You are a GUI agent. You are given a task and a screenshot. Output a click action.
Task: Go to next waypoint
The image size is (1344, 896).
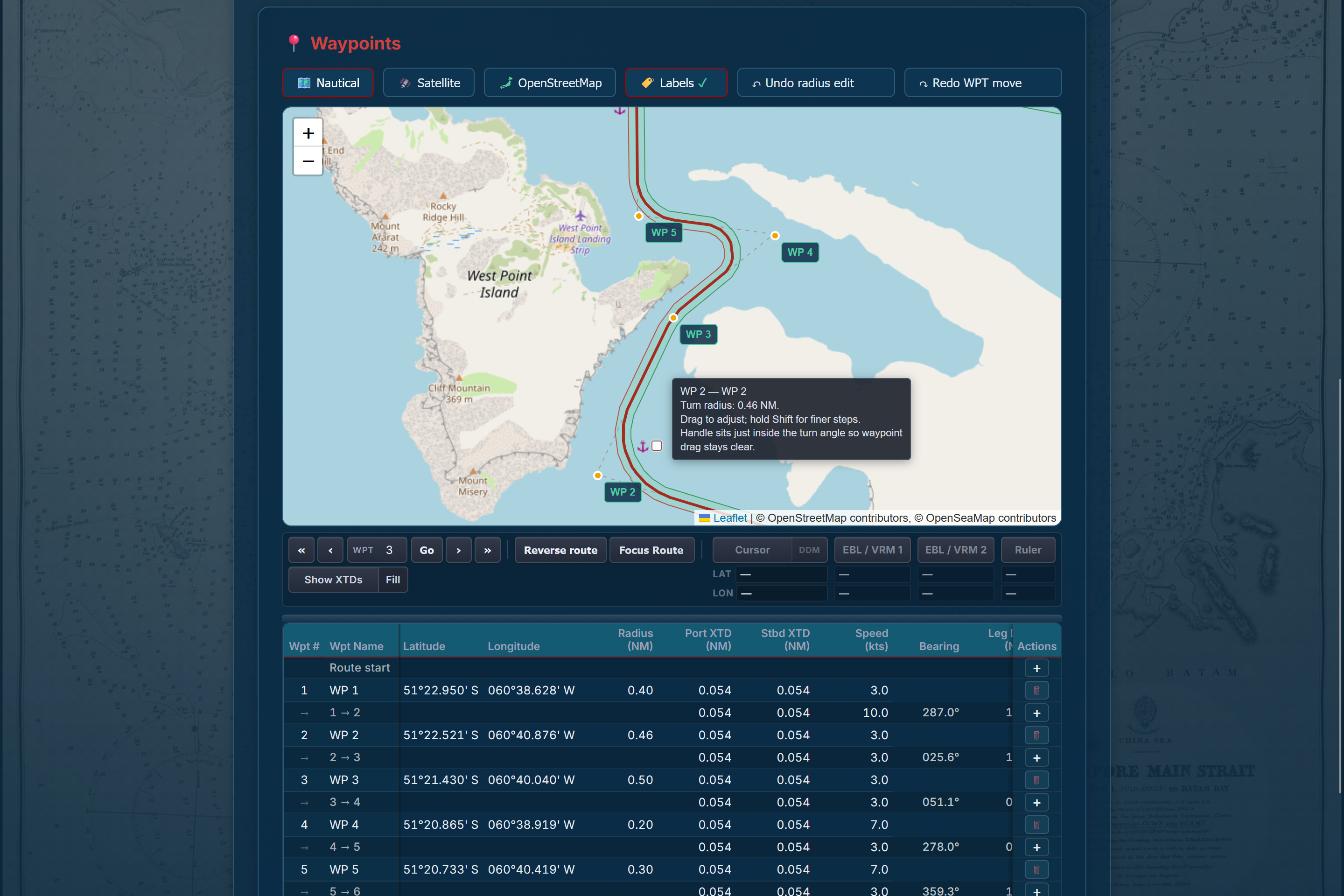click(x=458, y=550)
